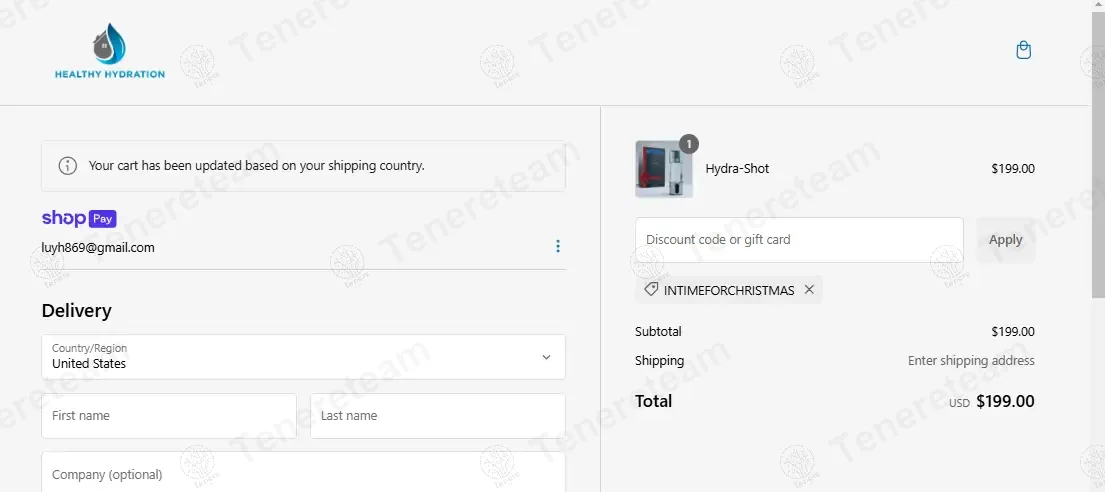Select the Company (optional) field
The width and height of the screenshot is (1105, 492).
[x=303, y=473]
